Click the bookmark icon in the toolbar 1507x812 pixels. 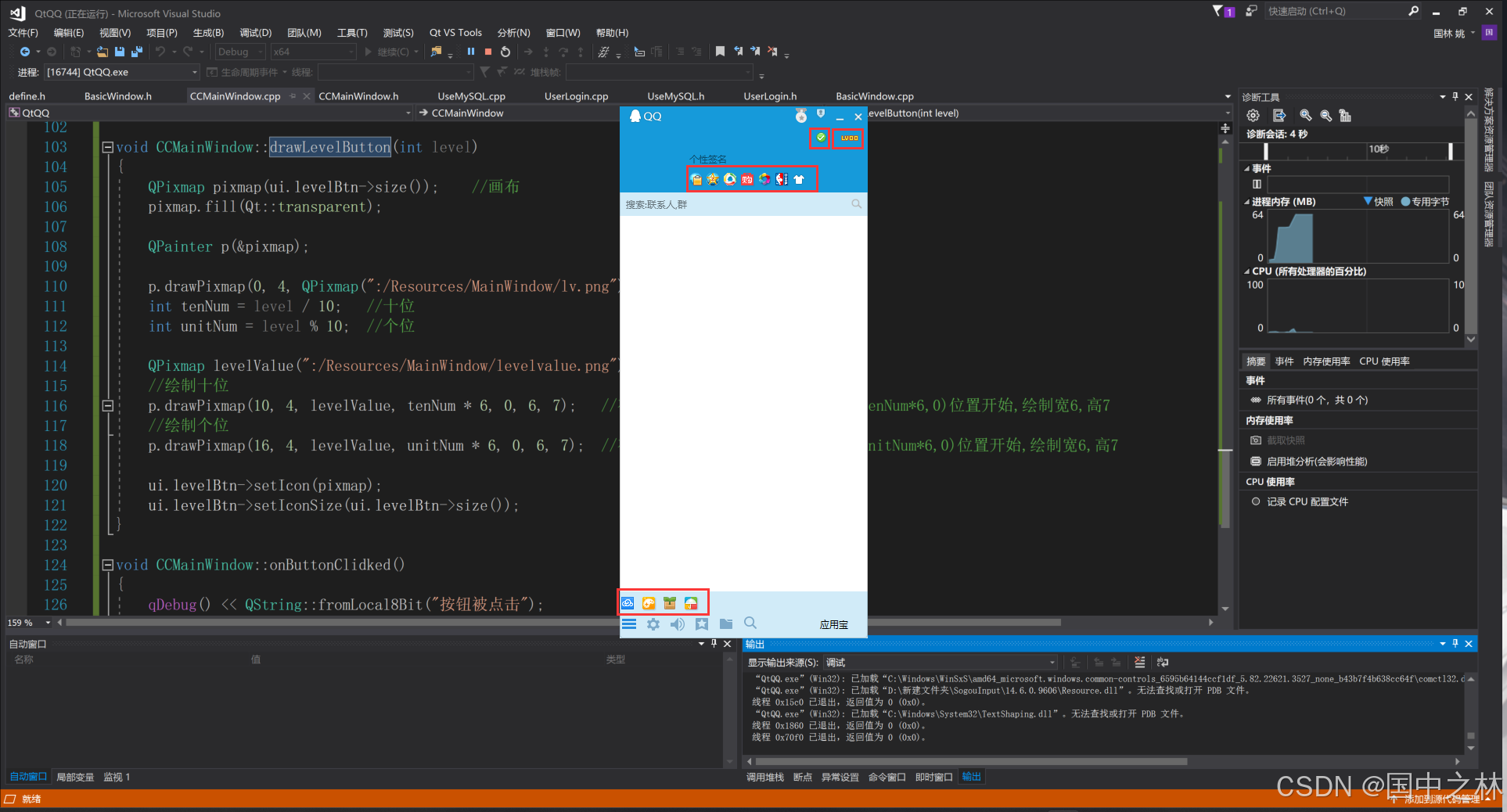tap(720, 52)
